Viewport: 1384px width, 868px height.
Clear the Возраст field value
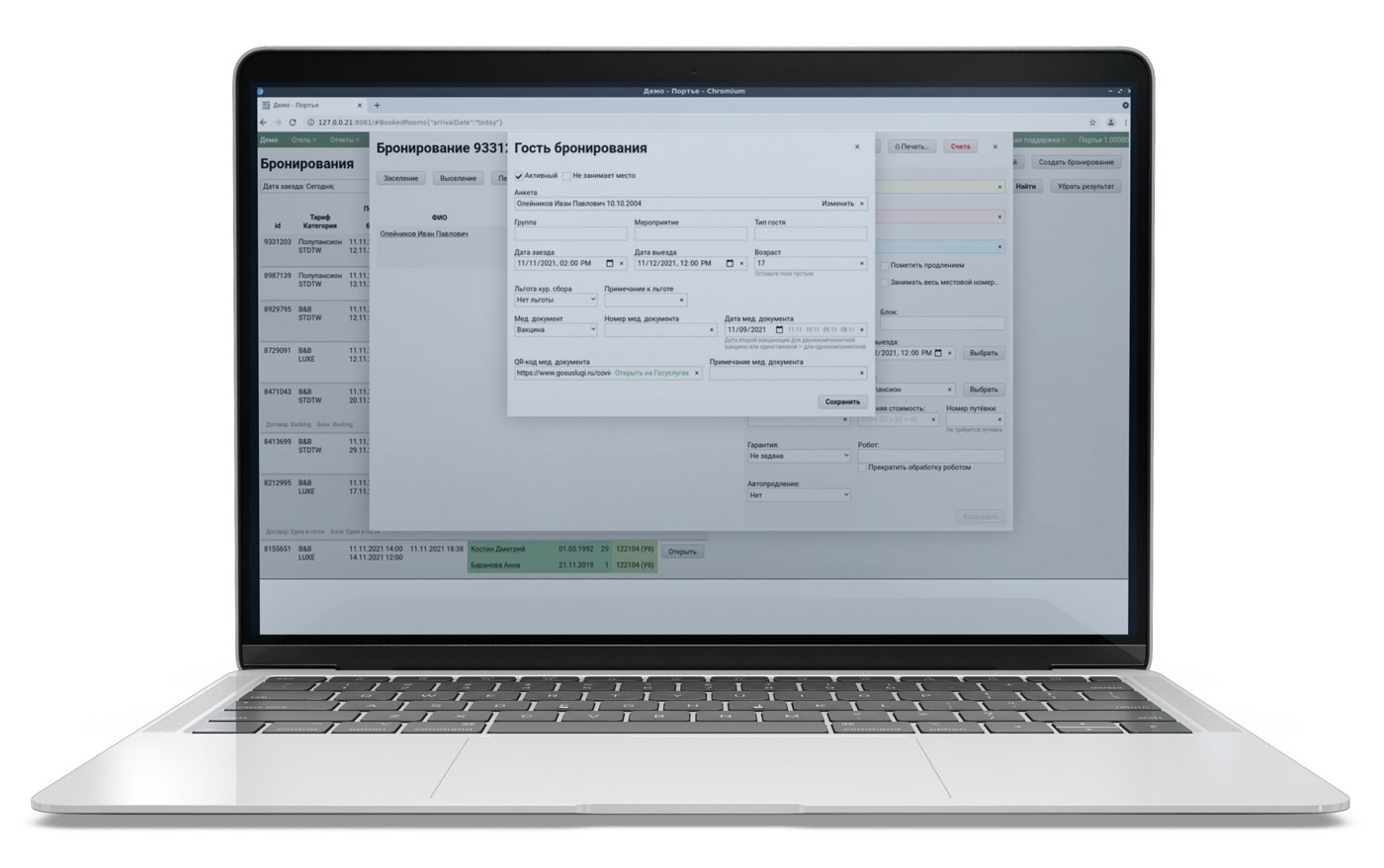click(x=861, y=264)
